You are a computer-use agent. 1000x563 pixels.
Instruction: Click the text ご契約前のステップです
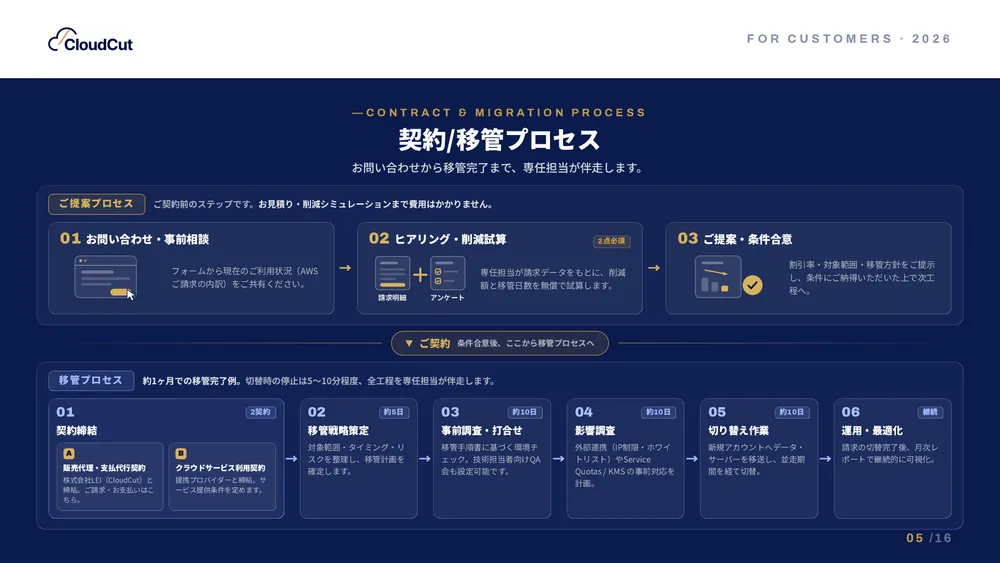(204, 205)
